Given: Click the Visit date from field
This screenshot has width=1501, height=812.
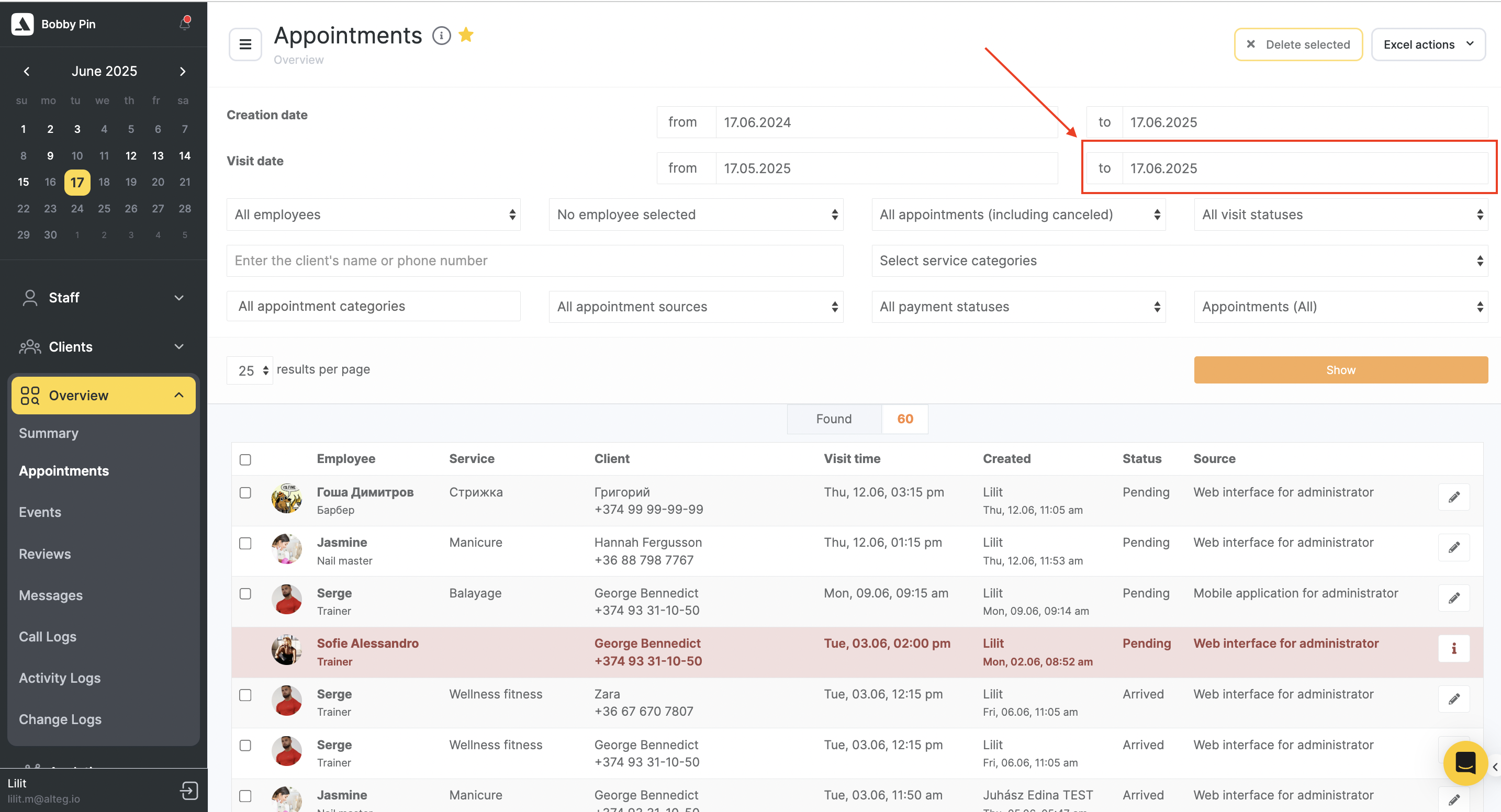Looking at the screenshot, I should point(886,168).
